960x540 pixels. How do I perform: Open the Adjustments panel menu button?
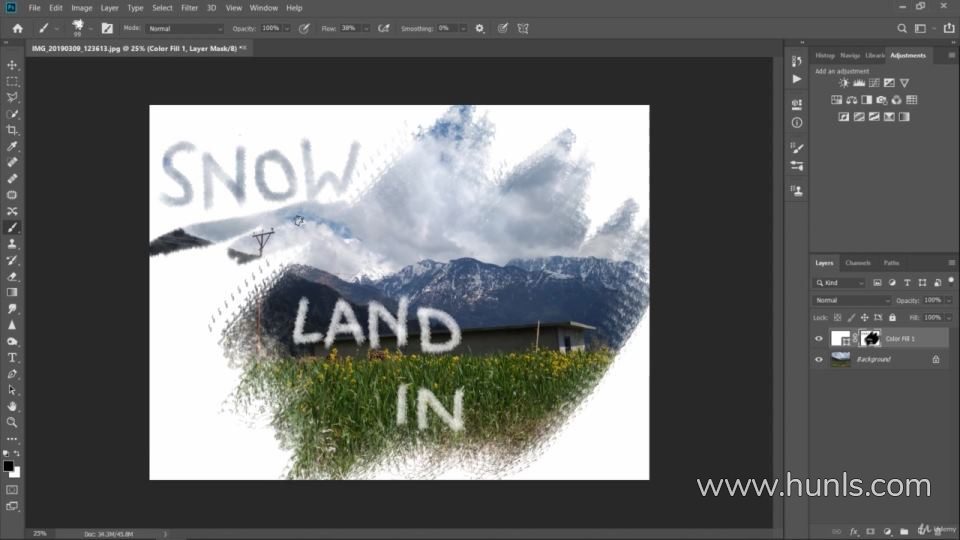tap(951, 55)
